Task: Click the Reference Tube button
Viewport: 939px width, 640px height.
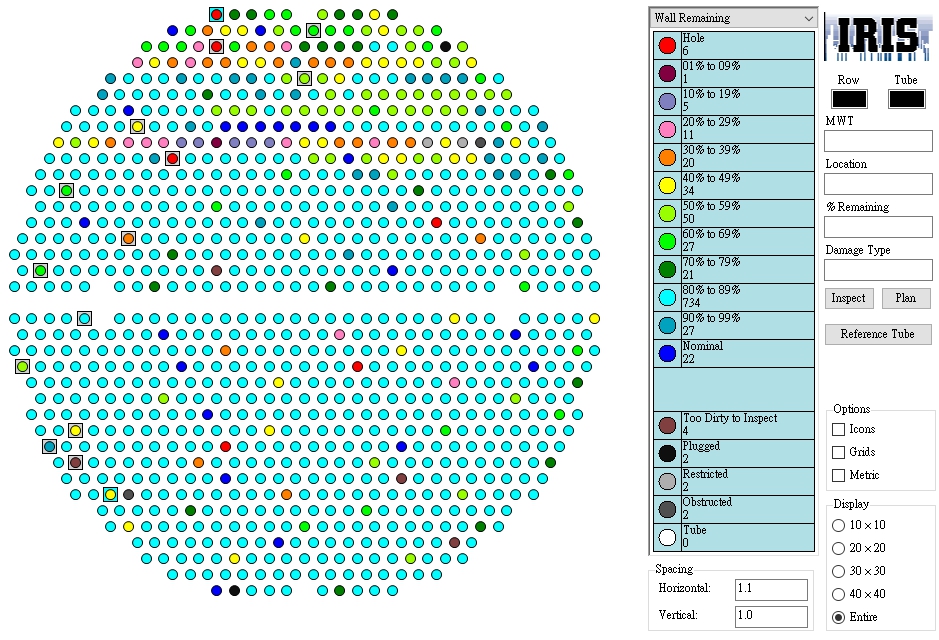Action: pos(878,334)
